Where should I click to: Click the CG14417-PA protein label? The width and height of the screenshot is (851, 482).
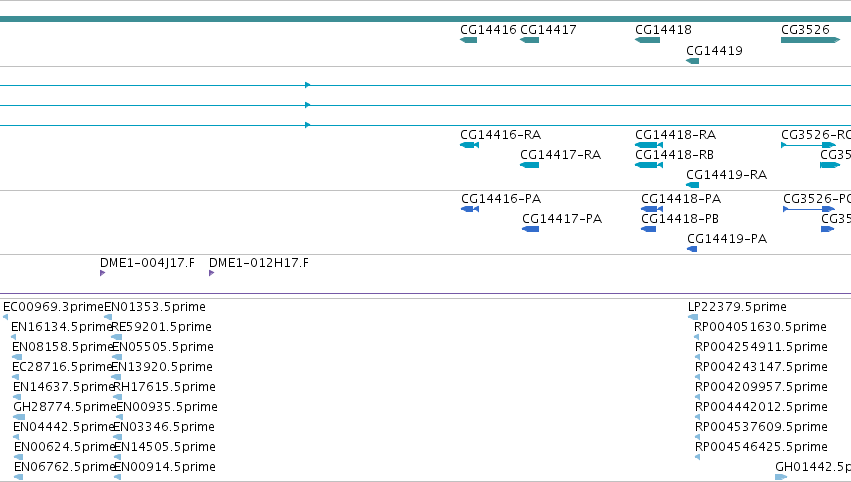[562, 219]
